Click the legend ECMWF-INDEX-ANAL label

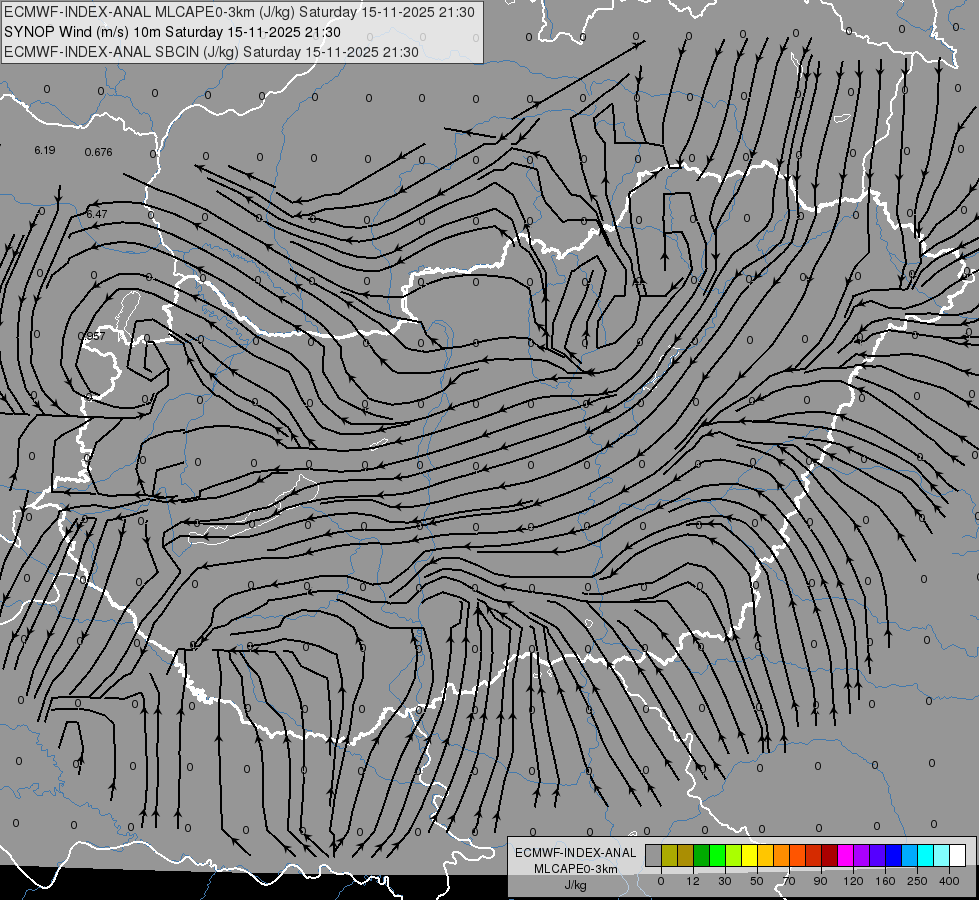[576, 853]
